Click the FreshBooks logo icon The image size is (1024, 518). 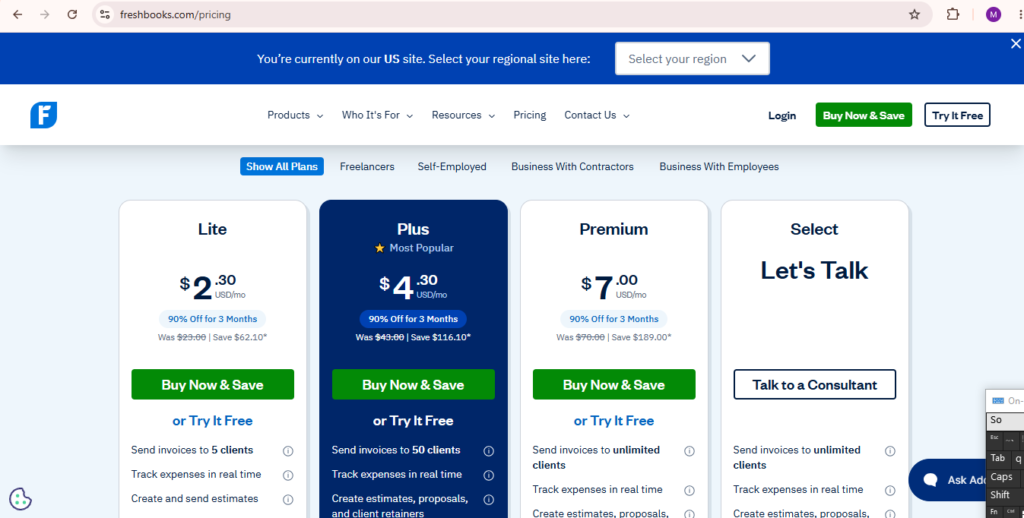click(x=44, y=115)
